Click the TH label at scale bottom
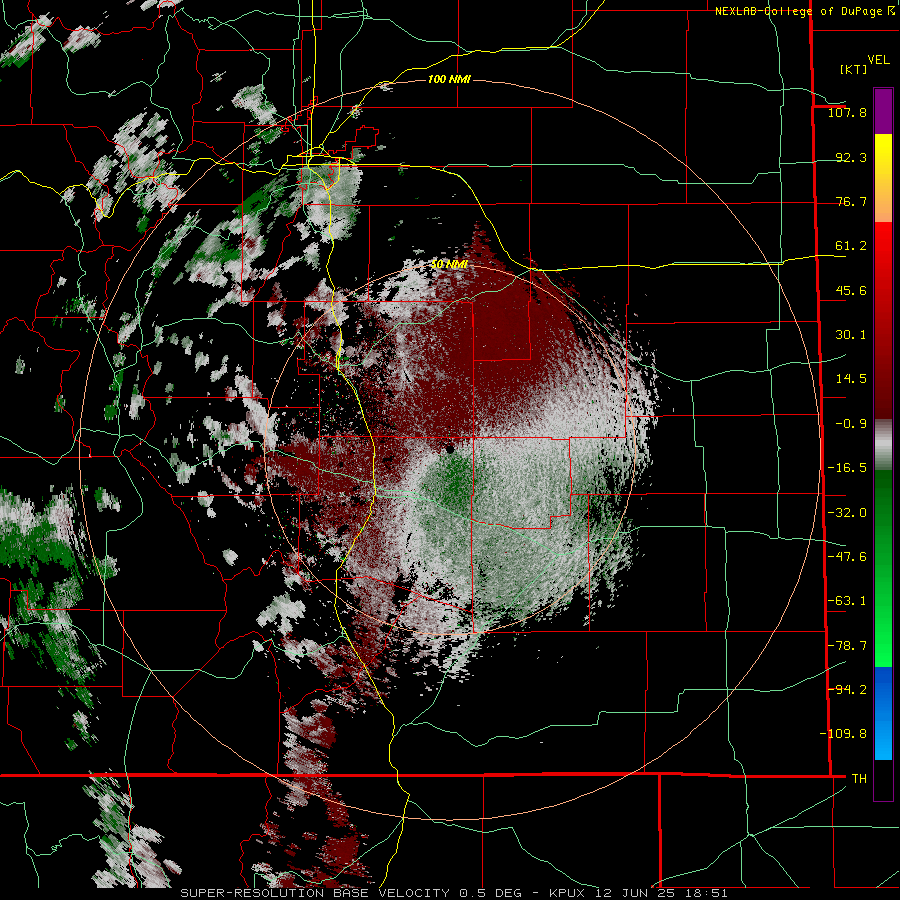 click(859, 779)
